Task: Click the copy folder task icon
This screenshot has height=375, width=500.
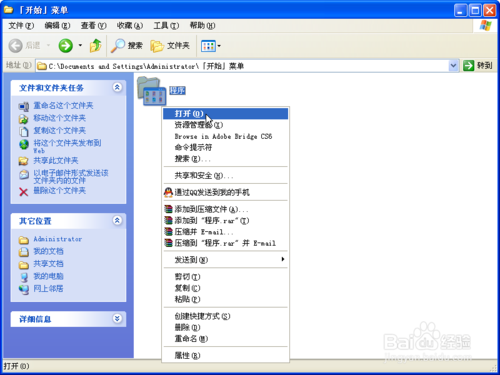Action: click(24, 131)
